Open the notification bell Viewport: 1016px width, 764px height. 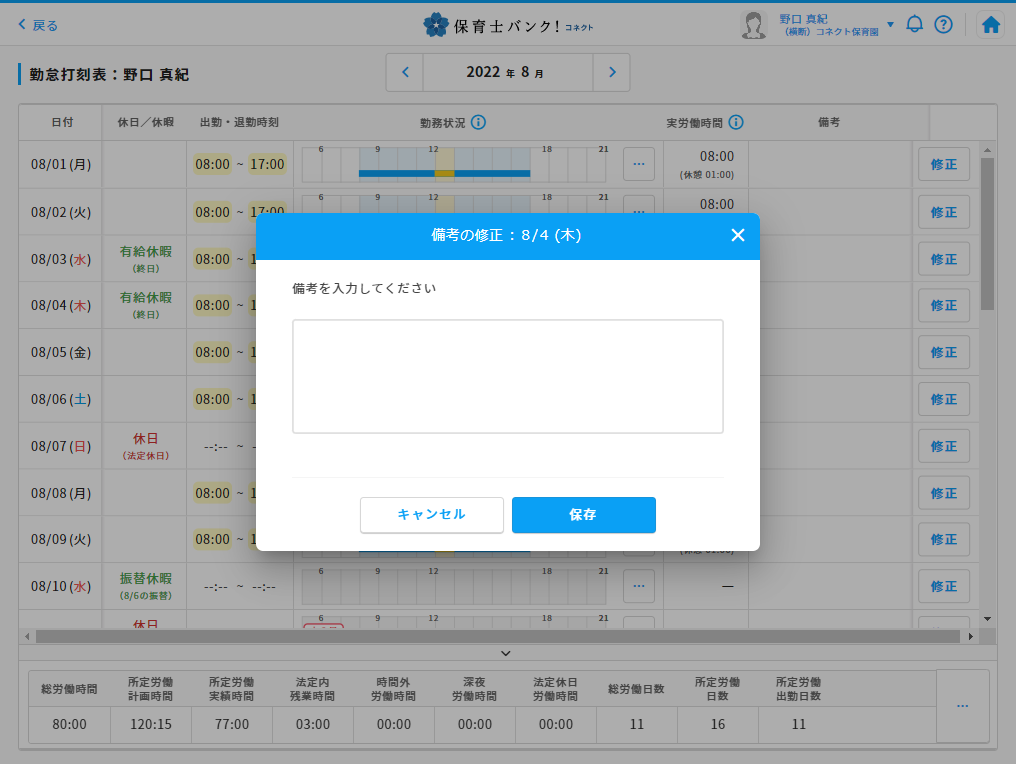point(914,25)
